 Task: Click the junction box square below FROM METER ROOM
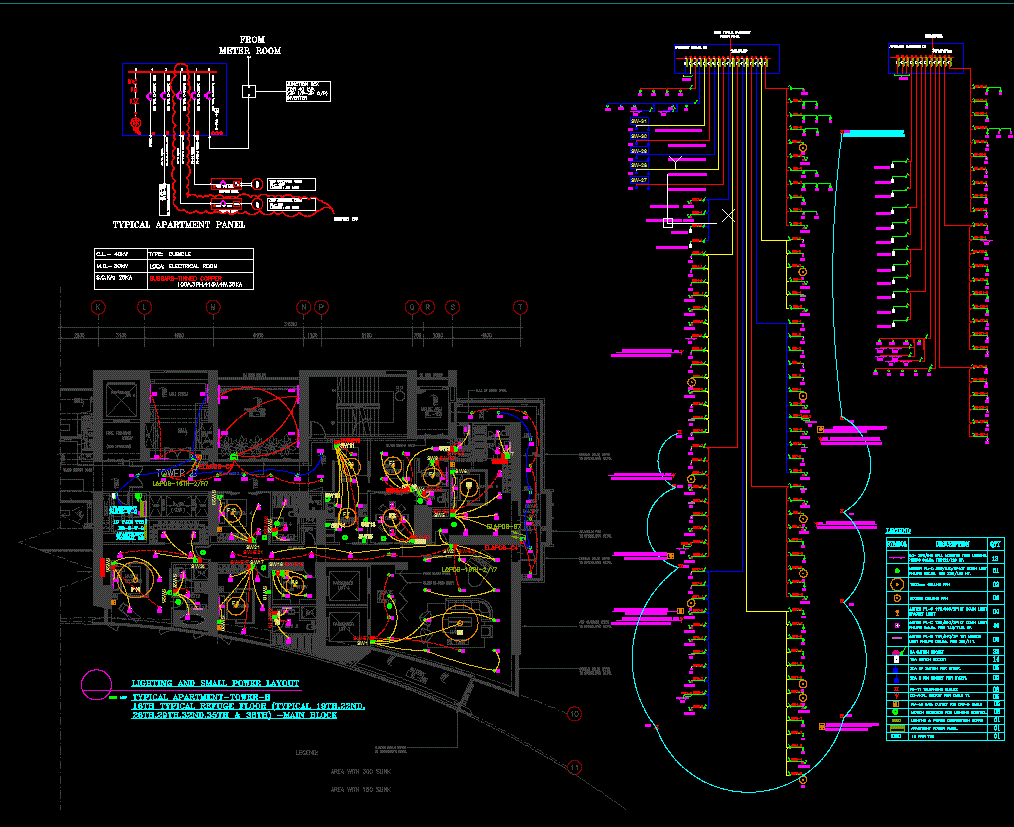point(249,91)
